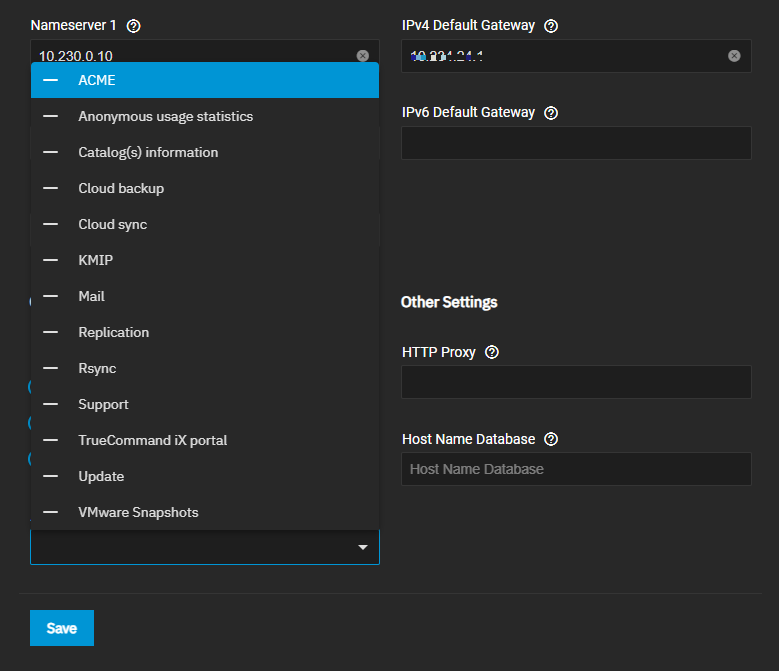
Task: Select the VMware Snapshots entry
Action: (x=138, y=513)
